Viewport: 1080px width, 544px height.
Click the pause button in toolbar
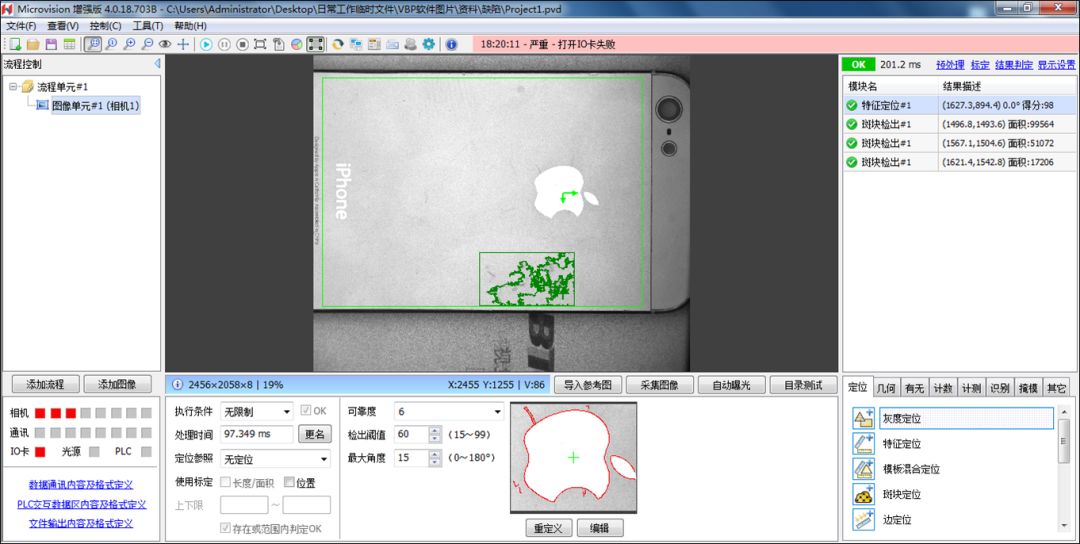click(x=225, y=44)
